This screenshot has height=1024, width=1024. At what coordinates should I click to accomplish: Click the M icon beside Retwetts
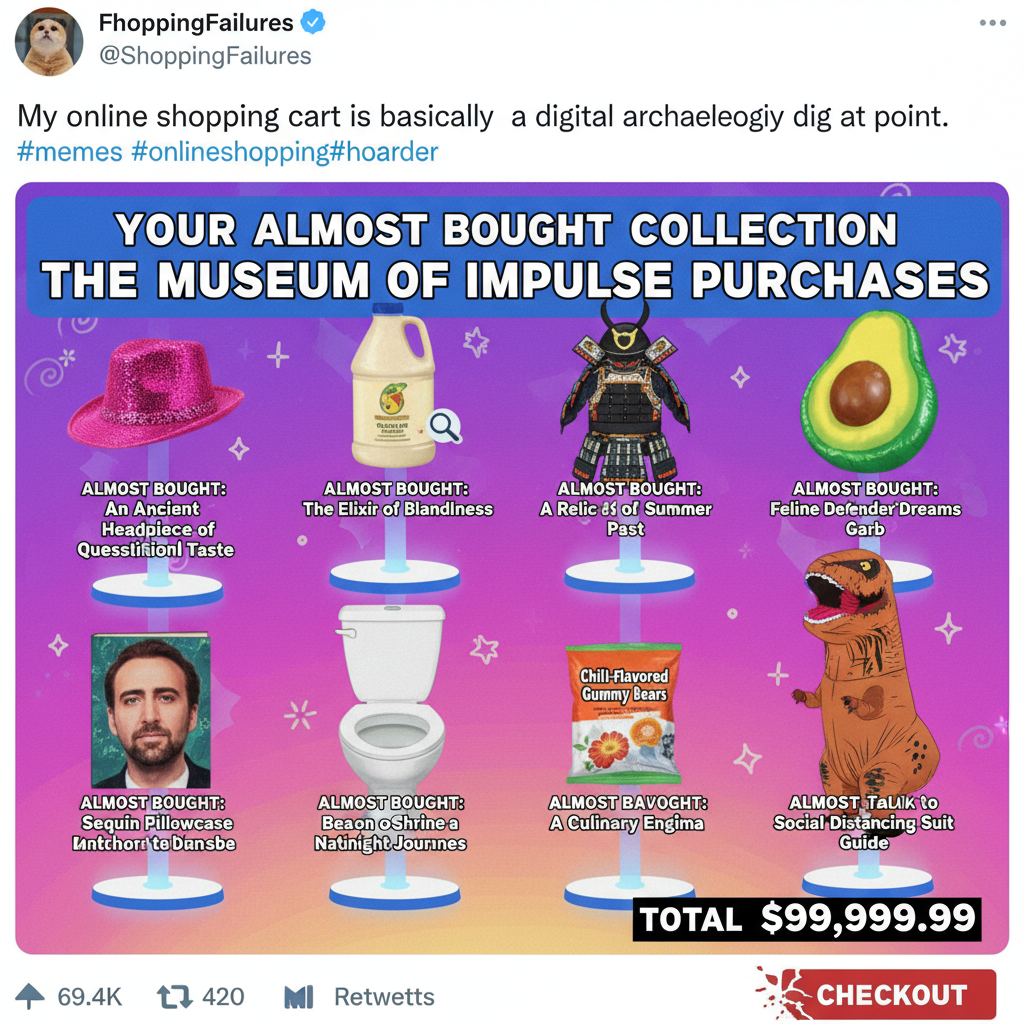pos(300,996)
